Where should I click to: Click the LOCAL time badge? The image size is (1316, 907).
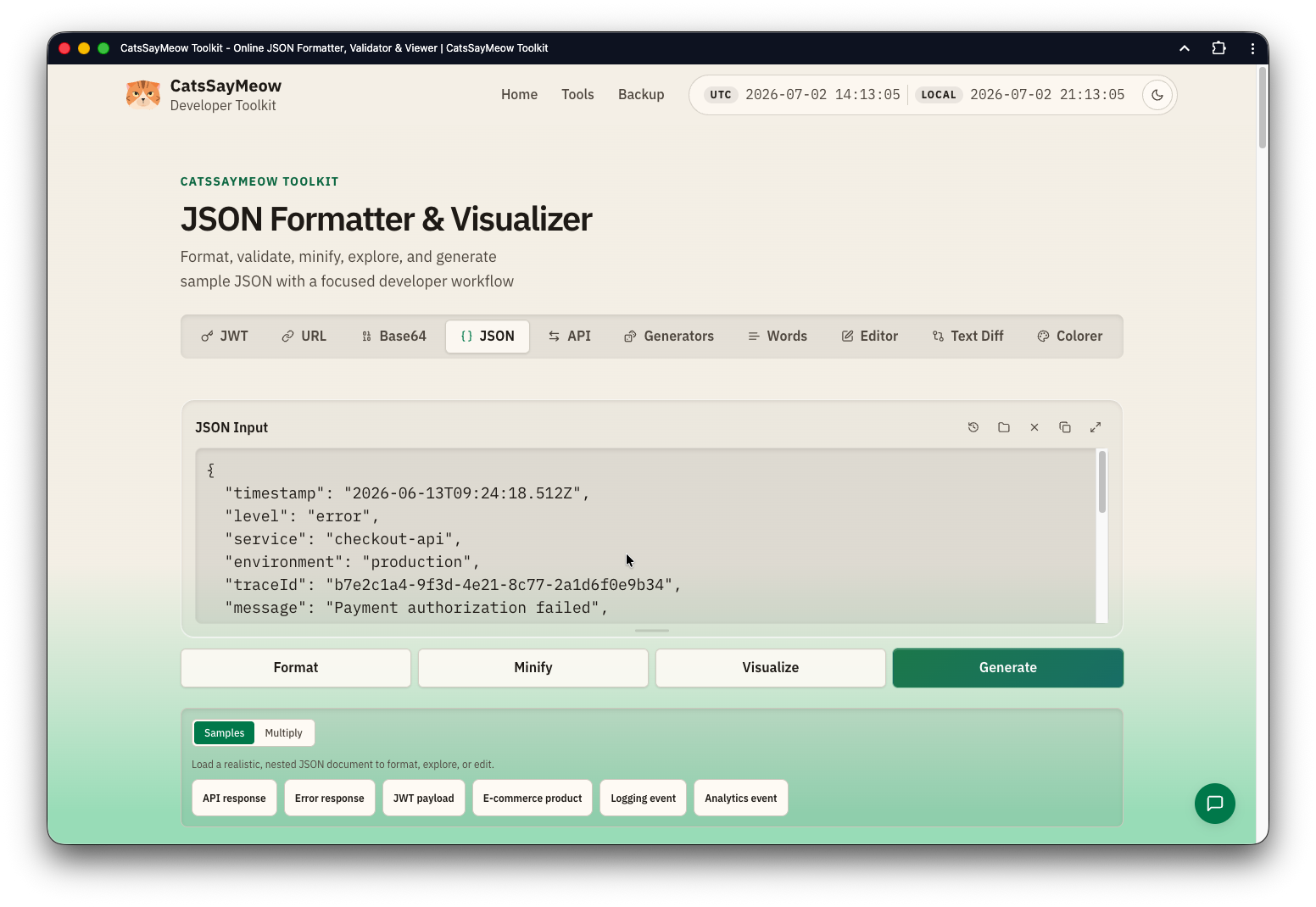pyautogui.click(x=939, y=95)
